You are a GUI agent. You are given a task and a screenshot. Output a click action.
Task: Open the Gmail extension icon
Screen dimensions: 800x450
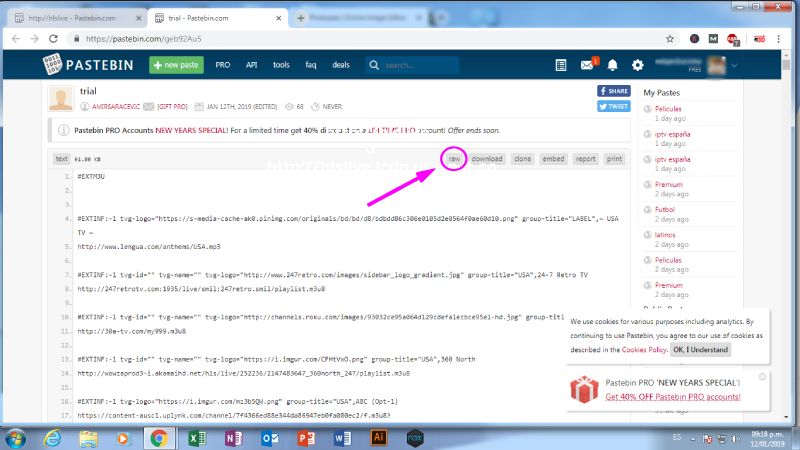[713, 39]
